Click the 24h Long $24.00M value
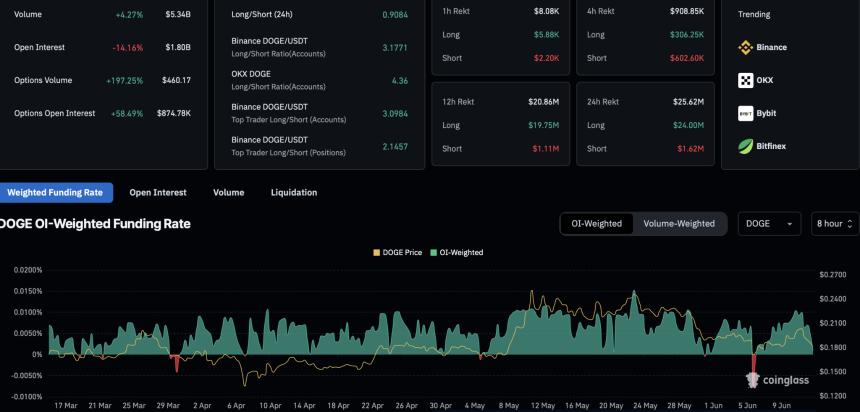The width and height of the screenshot is (860, 412). click(x=689, y=126)
